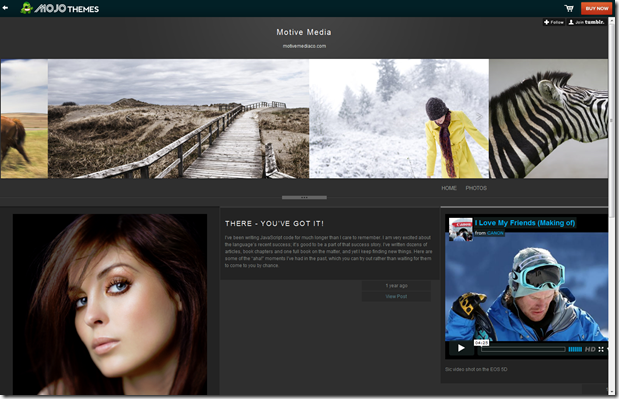Select the boardwalk dunes photo
This screenshot has width=619, height=399.
point(178,119)
